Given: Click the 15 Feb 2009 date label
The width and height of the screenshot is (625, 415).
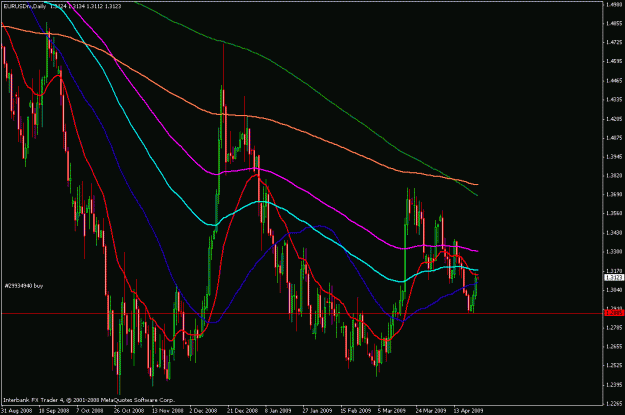Looking at the screenshot, I should (356, 410).
